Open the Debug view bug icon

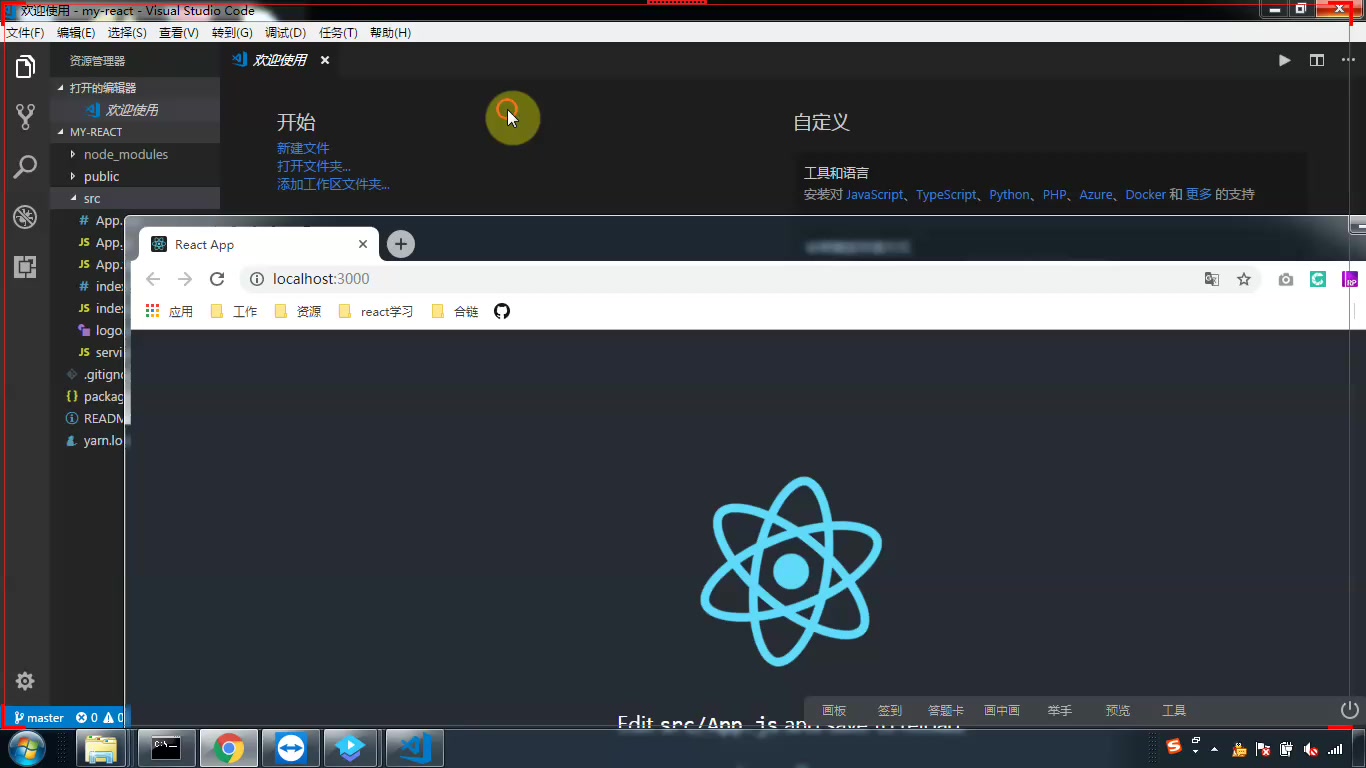coord(25,217)
